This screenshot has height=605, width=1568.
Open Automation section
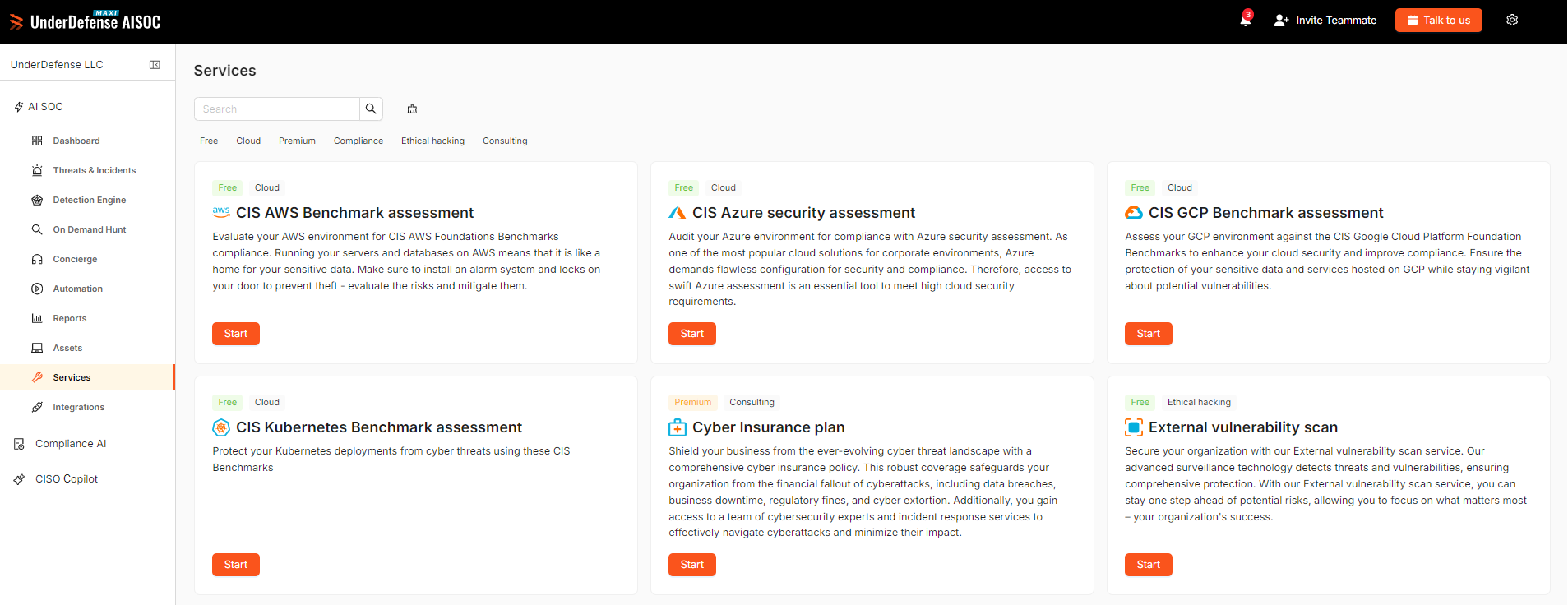click(x=78, y=289)
